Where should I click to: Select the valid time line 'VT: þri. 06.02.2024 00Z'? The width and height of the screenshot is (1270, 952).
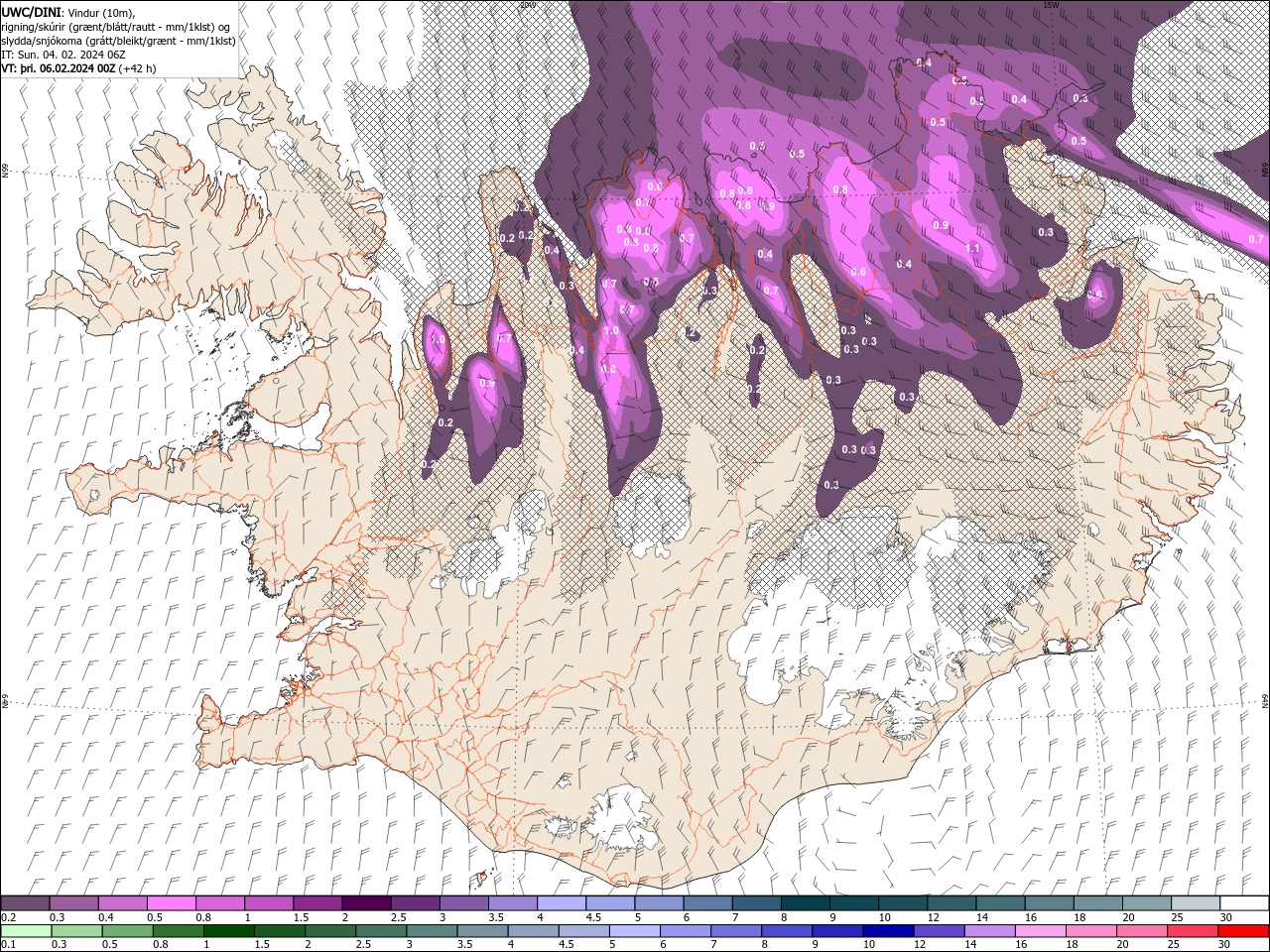tap(60, 68)
